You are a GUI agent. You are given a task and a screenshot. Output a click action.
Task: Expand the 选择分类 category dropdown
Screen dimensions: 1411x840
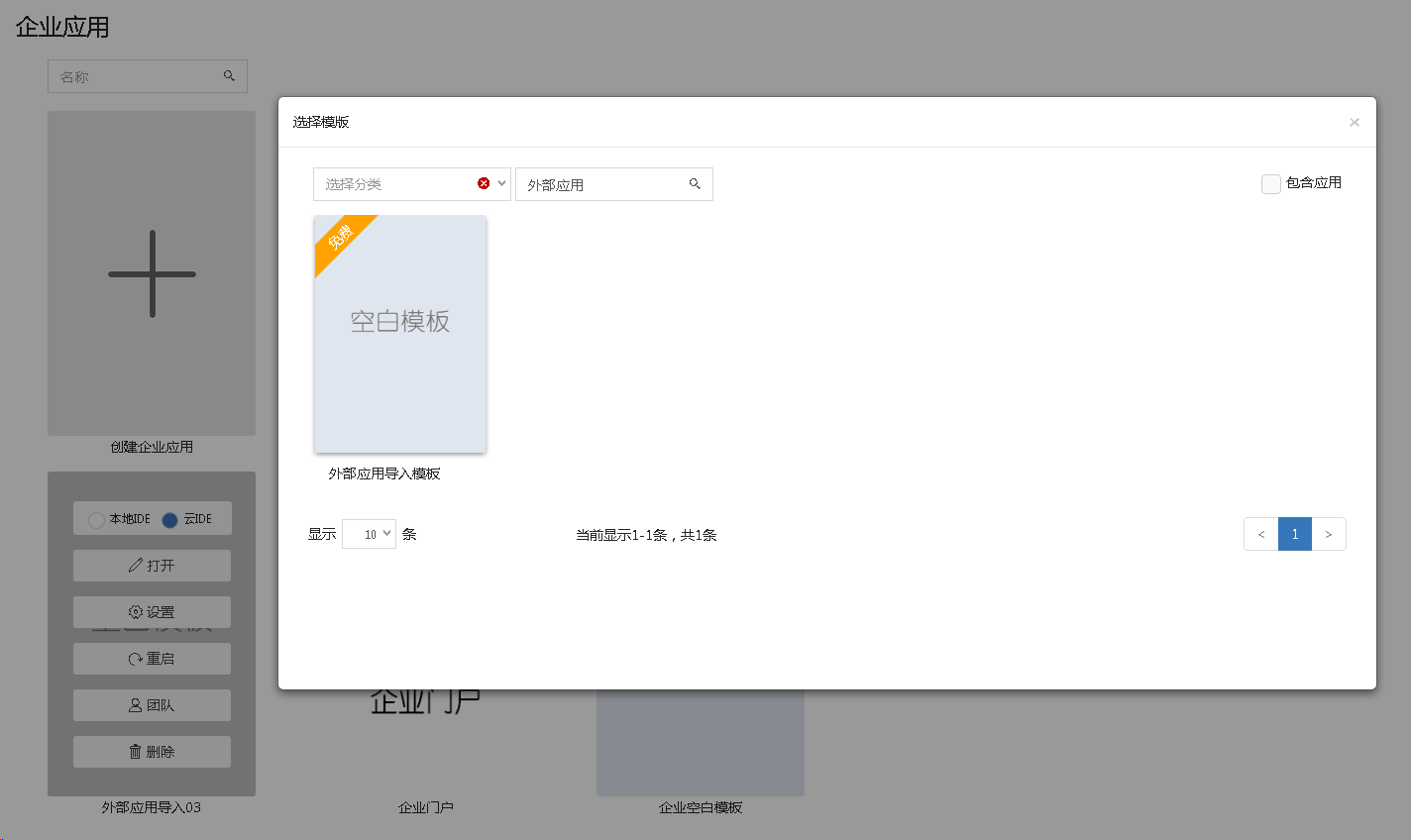501,183
